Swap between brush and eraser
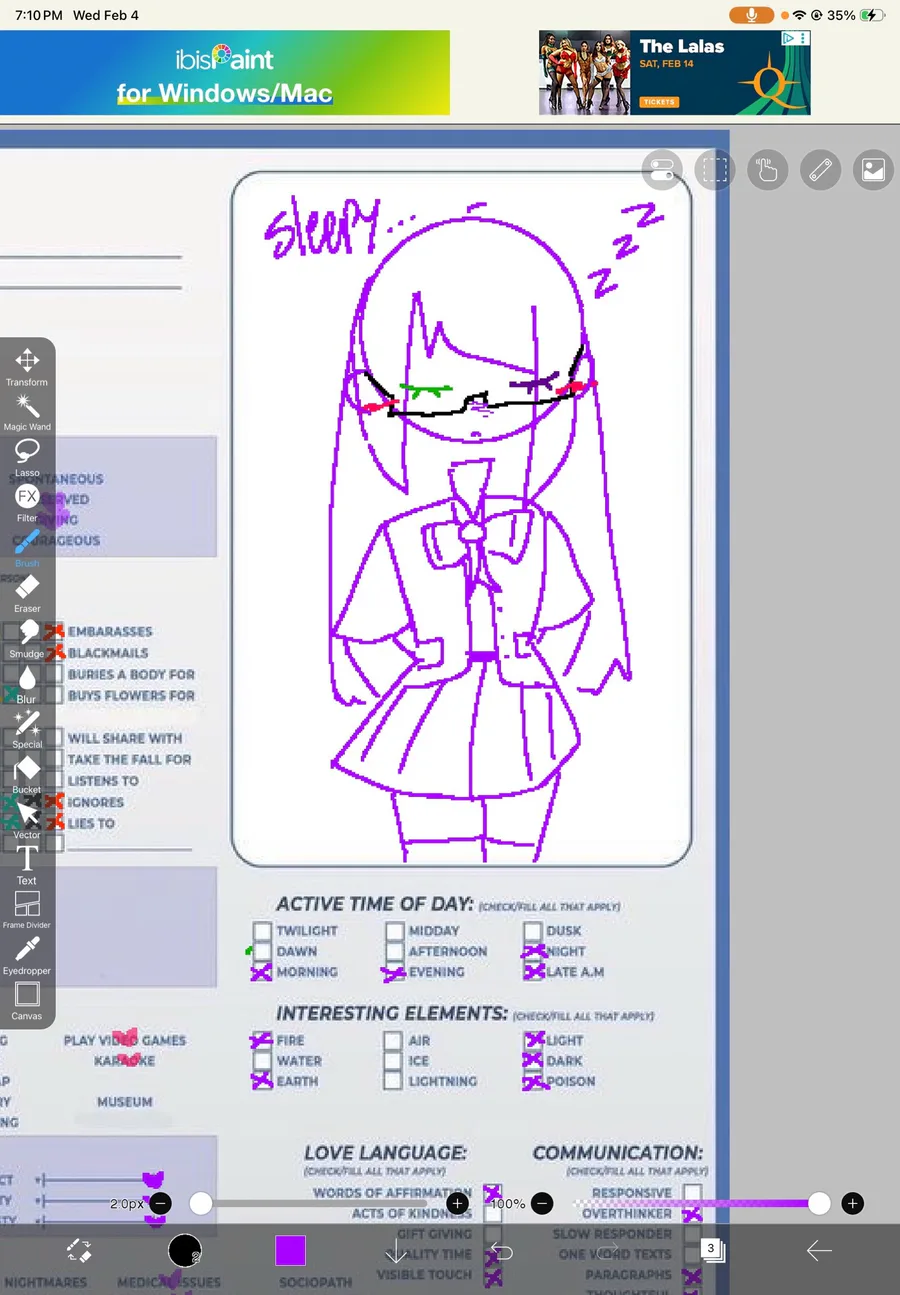 79,1250
